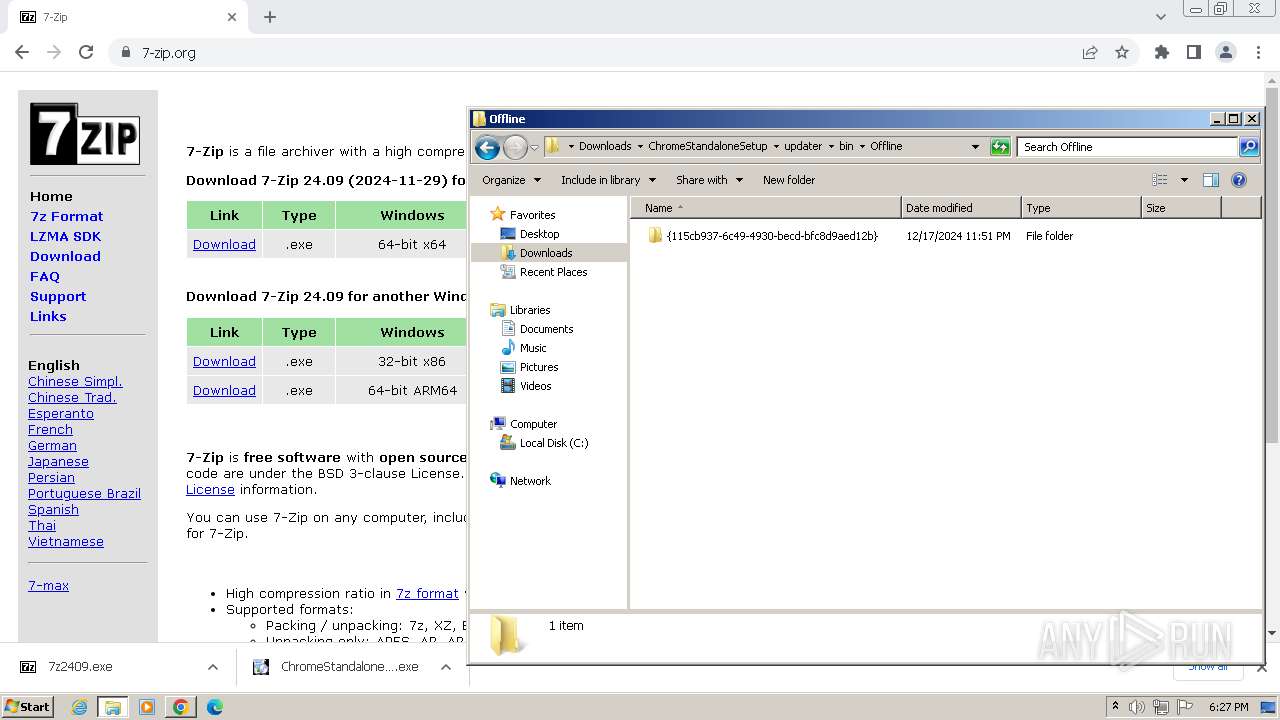1280x720 pixels.
Task: Open the LZMA SDK sidebar link
Action: point(65,236)
